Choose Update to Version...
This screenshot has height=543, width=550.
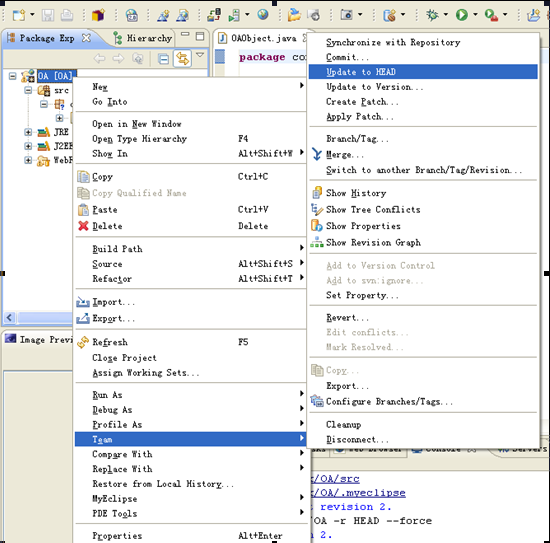423,87
